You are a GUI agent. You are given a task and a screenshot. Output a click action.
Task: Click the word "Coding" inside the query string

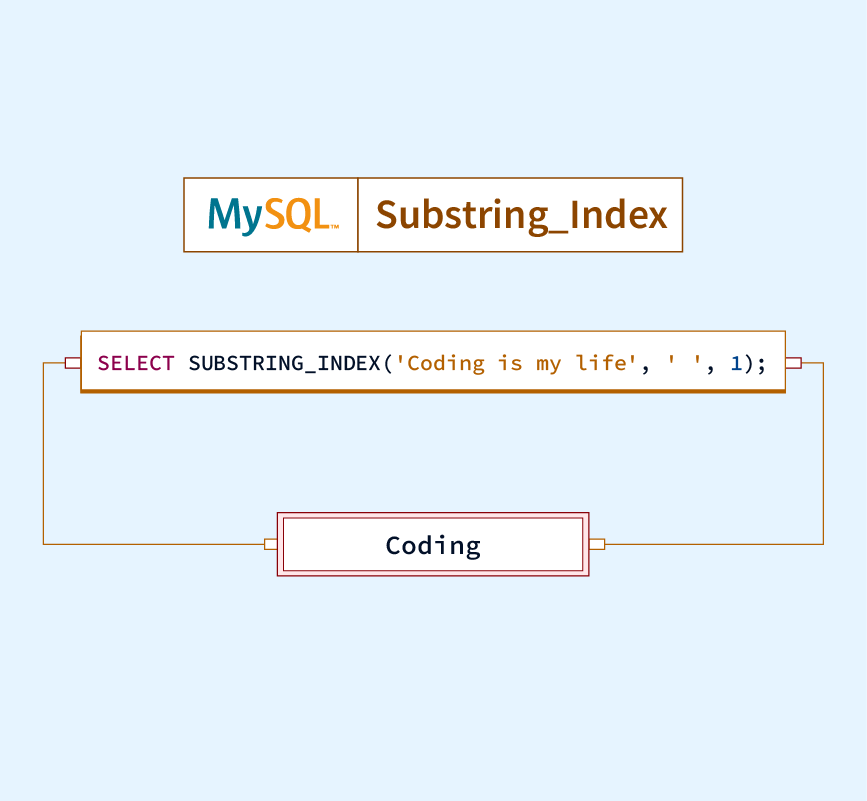point(446,363)
